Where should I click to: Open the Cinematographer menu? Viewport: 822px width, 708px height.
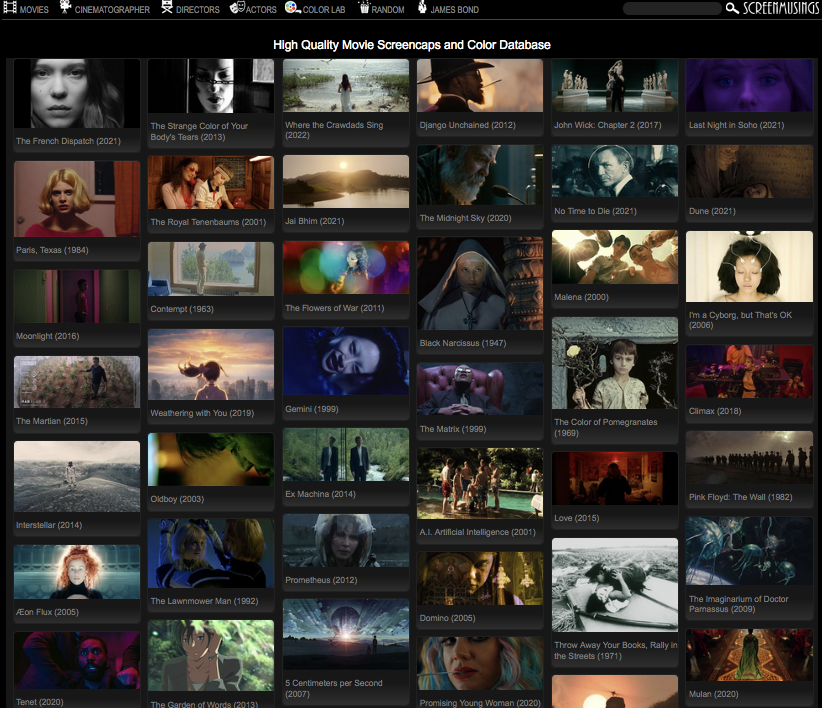click(112, 10)
